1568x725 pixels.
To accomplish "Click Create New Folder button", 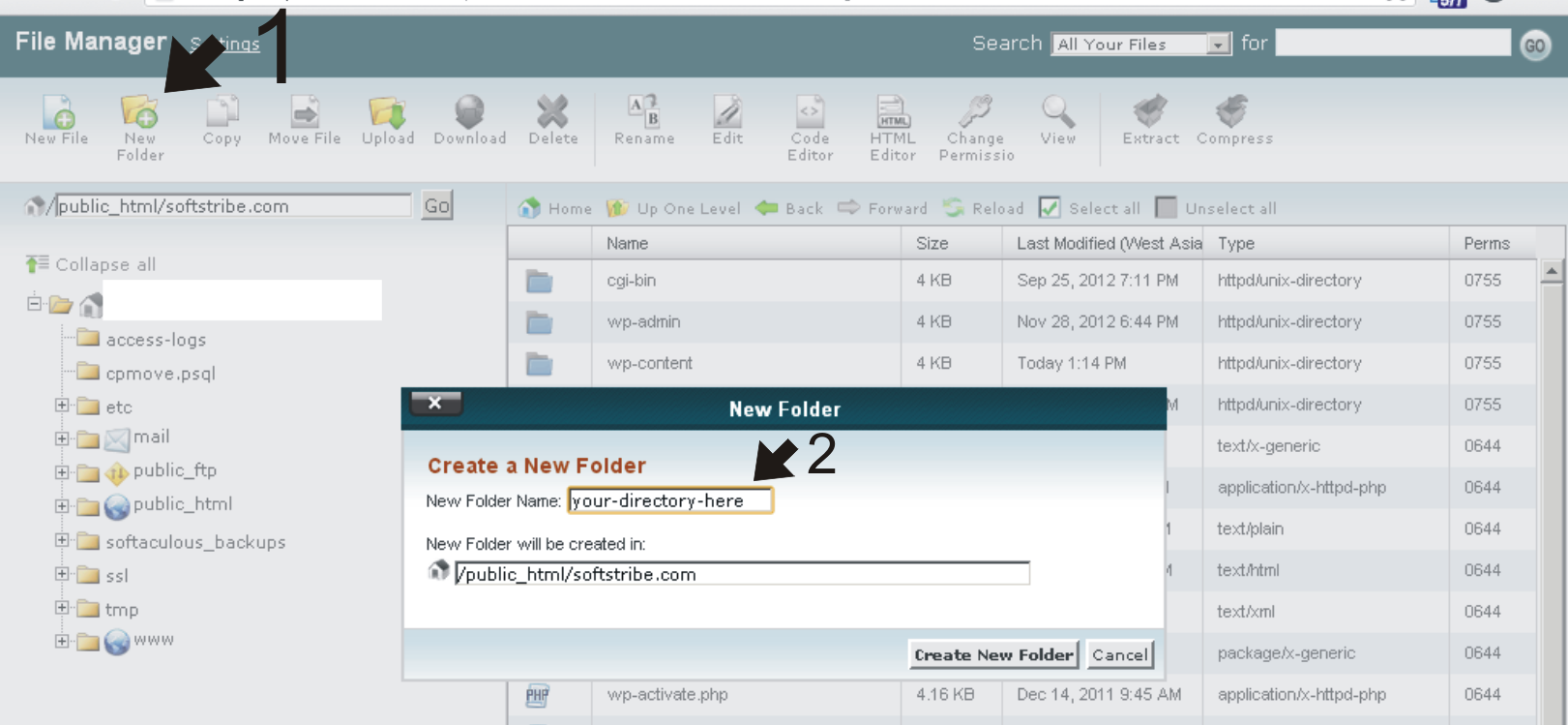I will point(994,655).
